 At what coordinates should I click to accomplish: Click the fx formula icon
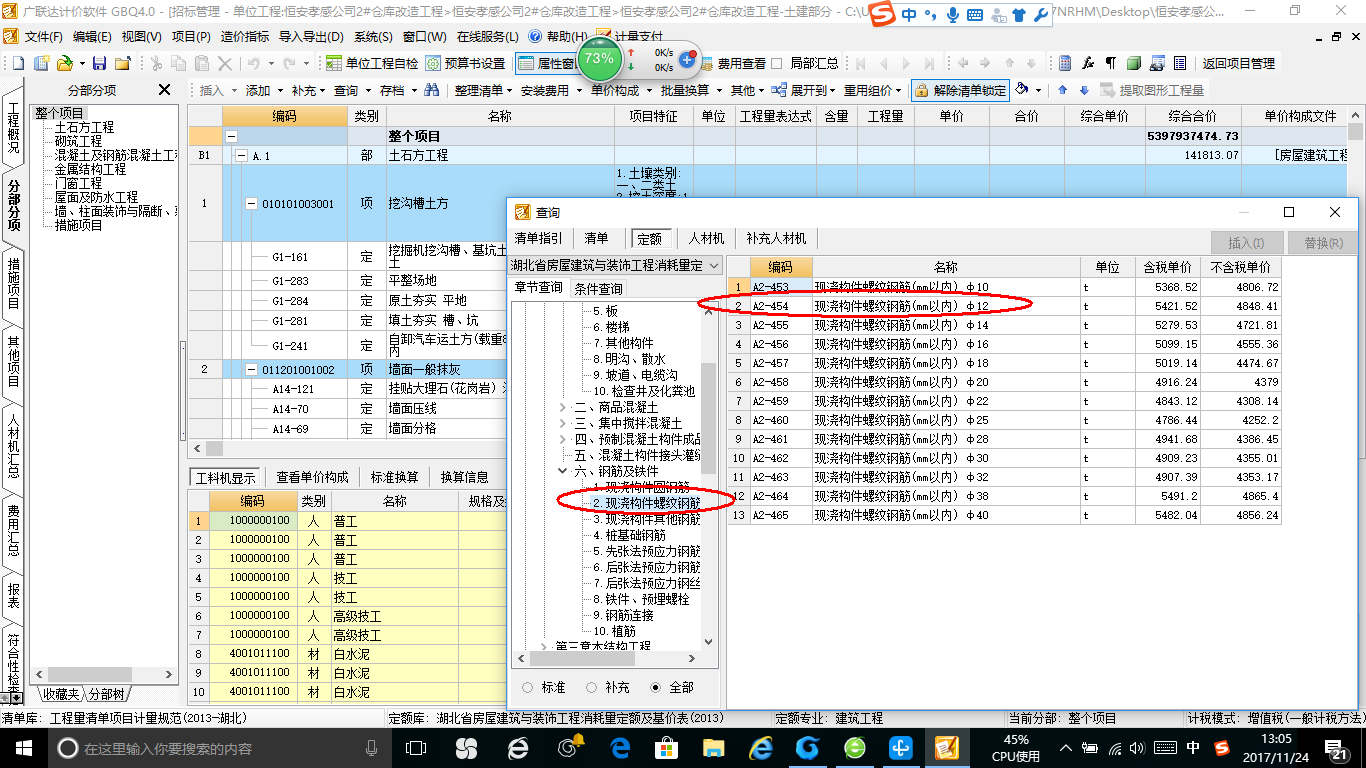point(1089,63)
